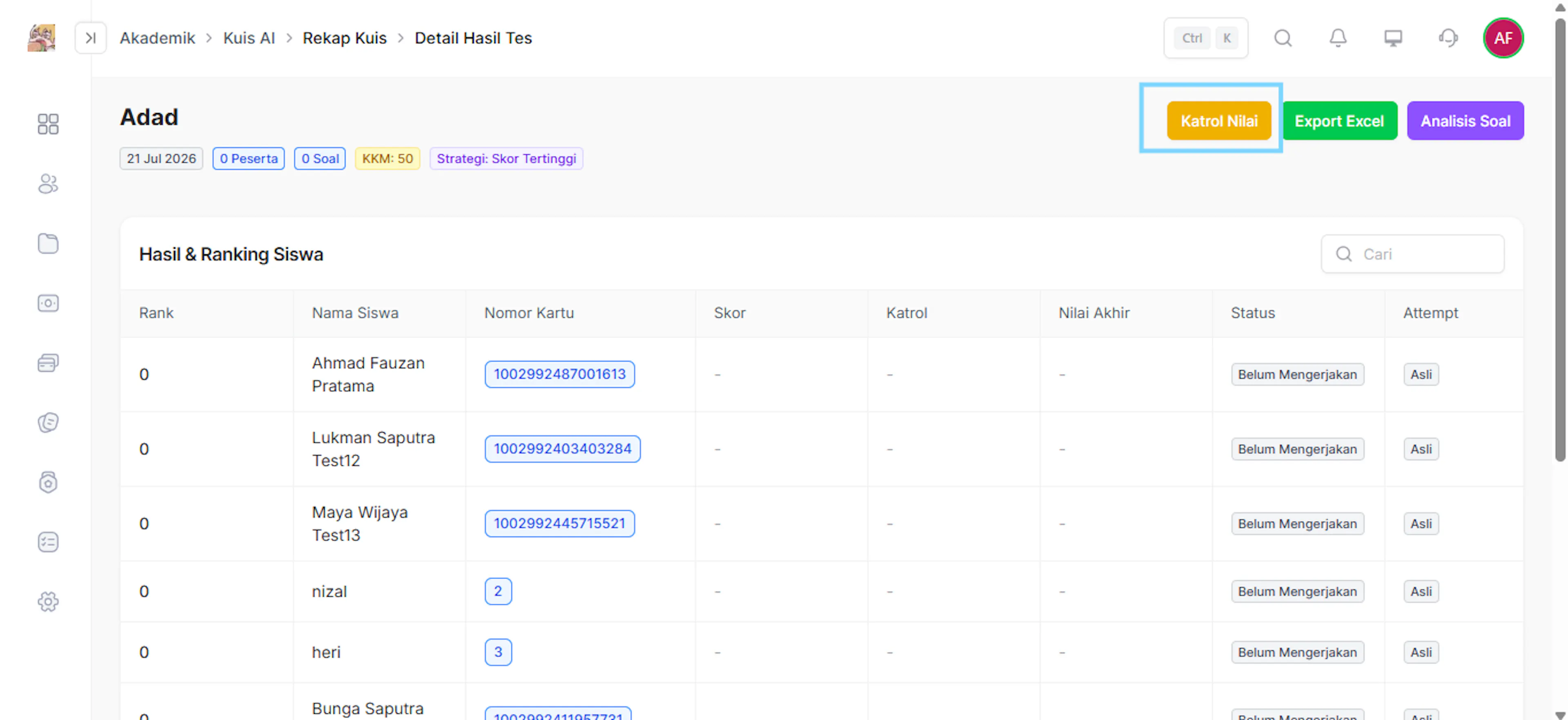The width and height of the screenshot is (1568, 720).
Task: Open the users icon in sidebar
Action: click(x=48, y=184)
